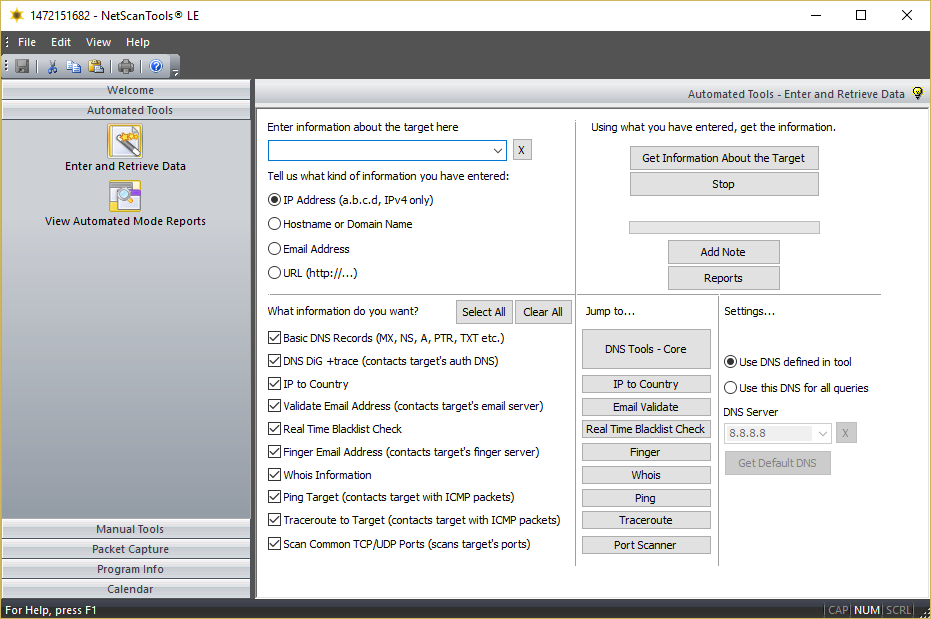Image resolution: width=931 pixels, height=619 pixels.
Task: Expand the DNS Server dropdown
Action: tap(822, 433)
